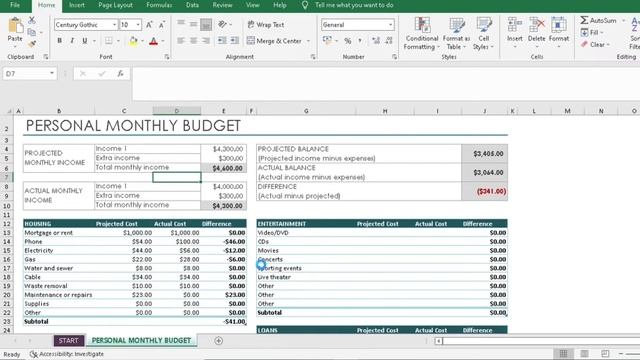The image size is (640, 360).
Task: Click the Paste clipboard icon
Action: (x=15, y=26)
